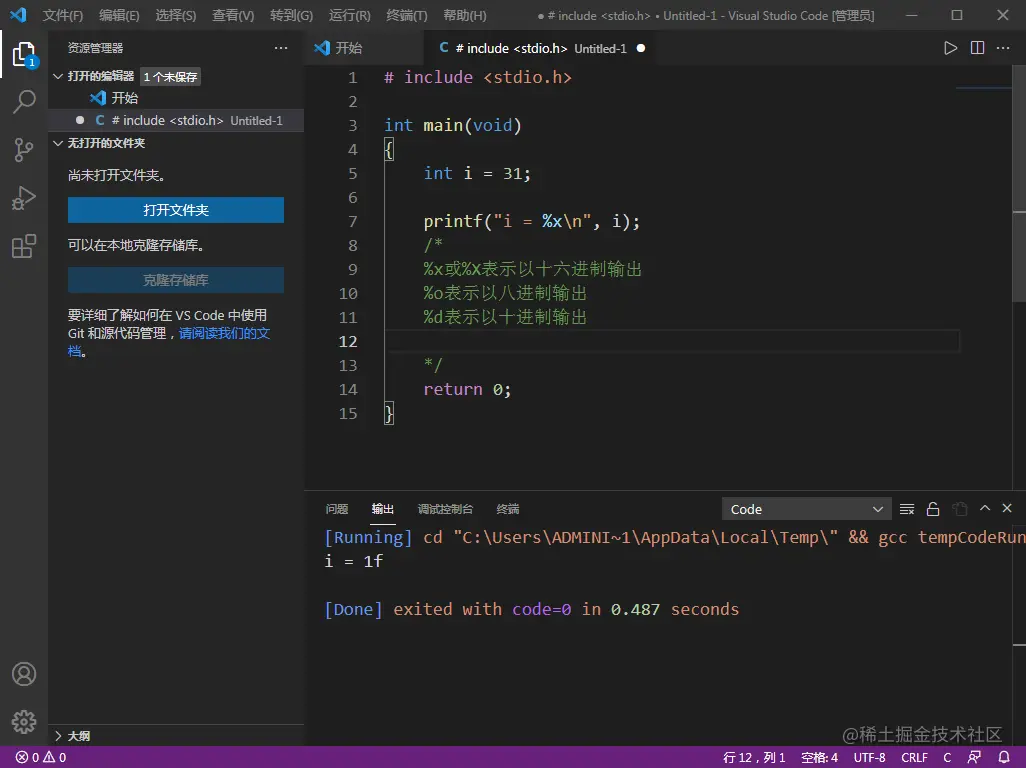Switch to 调试控制台 panel tab
Screen dimensions: 1026x768
pos(445,509)
